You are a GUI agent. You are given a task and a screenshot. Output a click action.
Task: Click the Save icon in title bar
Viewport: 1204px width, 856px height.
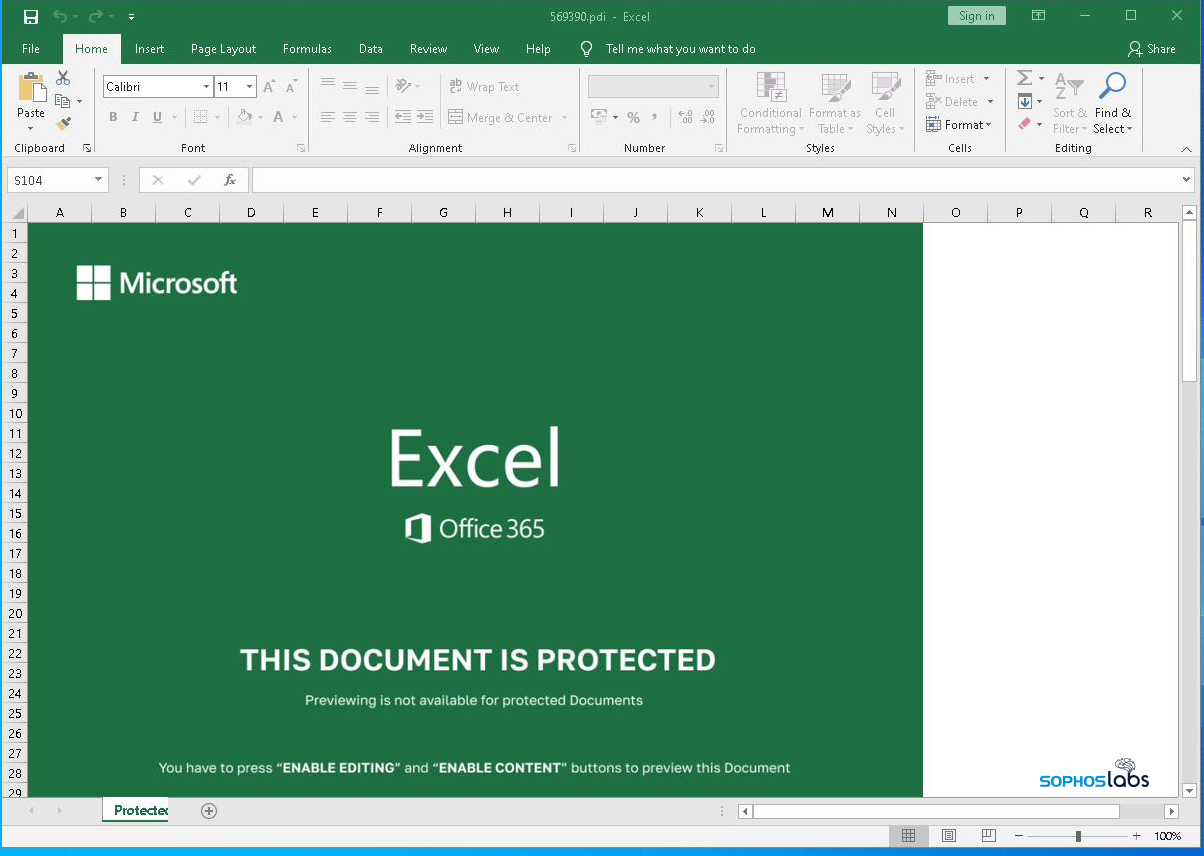[x=31, y=16]
